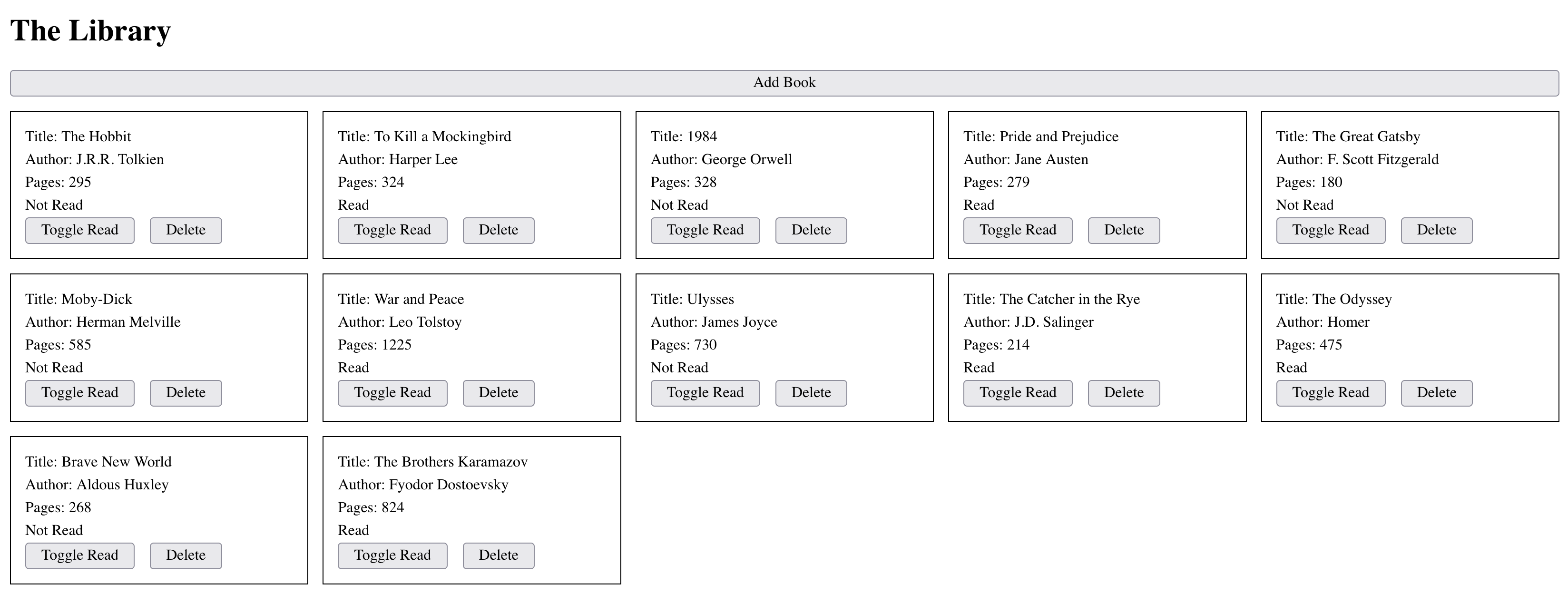Remove Pride and Prejudice via Delete
The height and width of the screenshot is (603, 1568).
1124,231
